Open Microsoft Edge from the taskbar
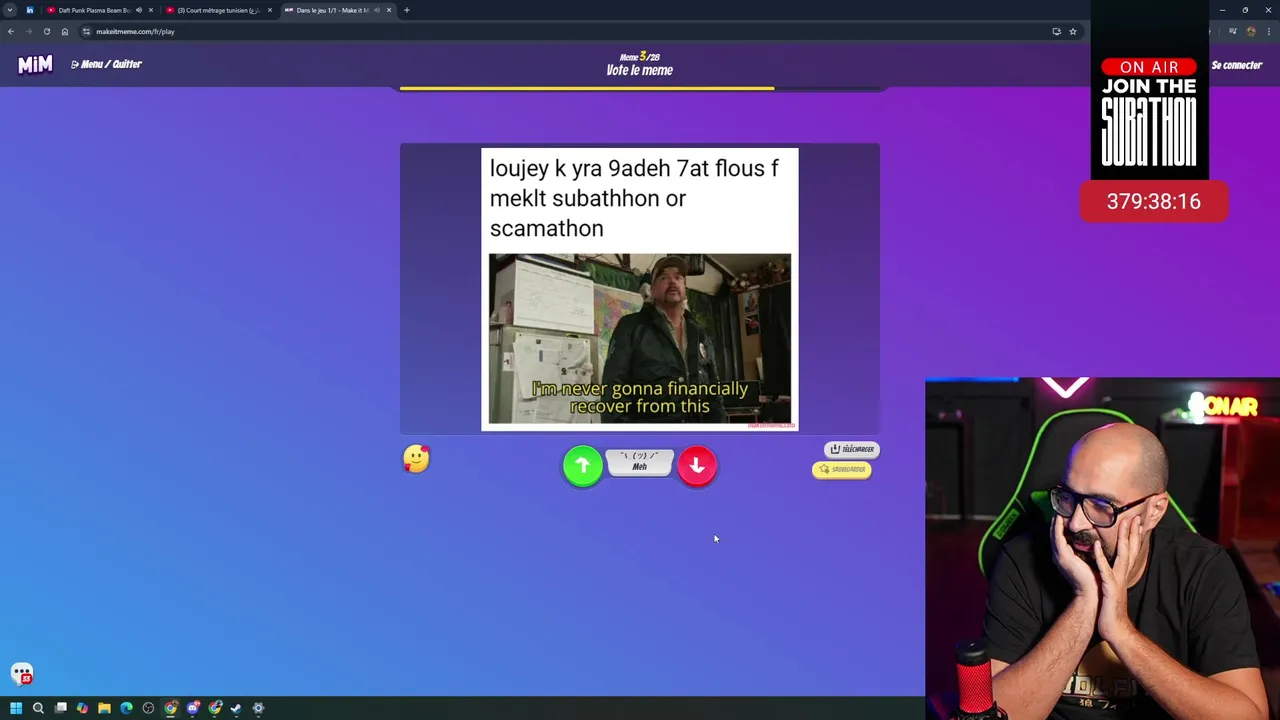This screenshot has height=720, width=1280. click(126, 708)
